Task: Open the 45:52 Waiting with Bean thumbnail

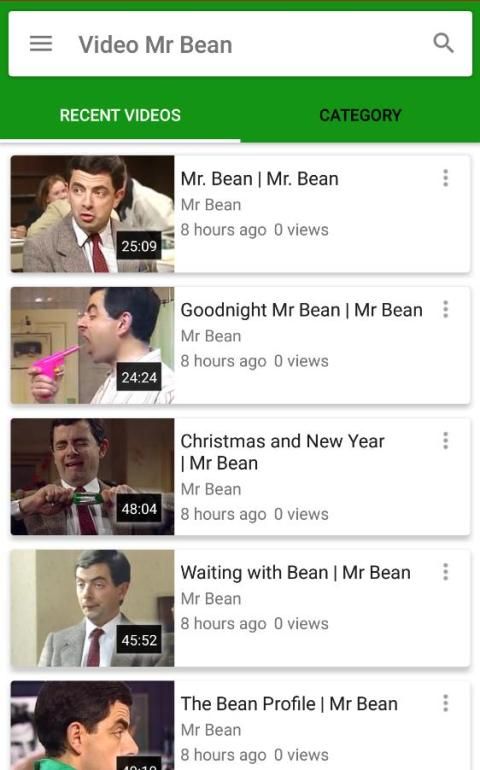Action: tap(92, 608)
